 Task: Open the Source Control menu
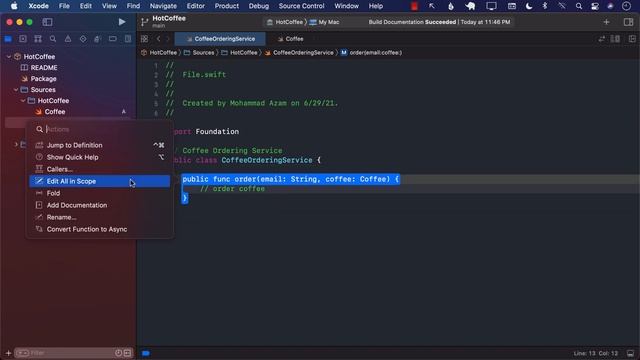pyautogui.click(x=301, y=6)
